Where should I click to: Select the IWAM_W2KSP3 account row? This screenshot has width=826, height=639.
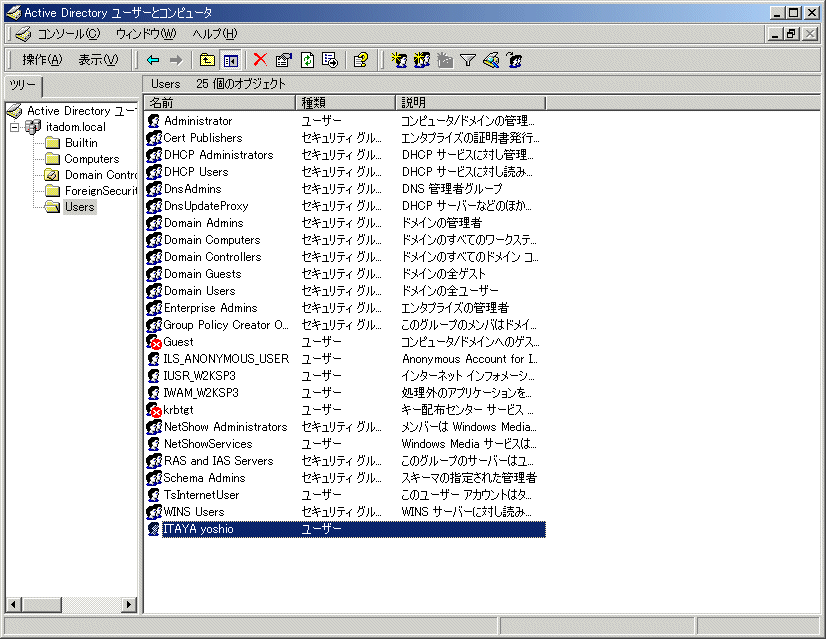pos(346,393)
